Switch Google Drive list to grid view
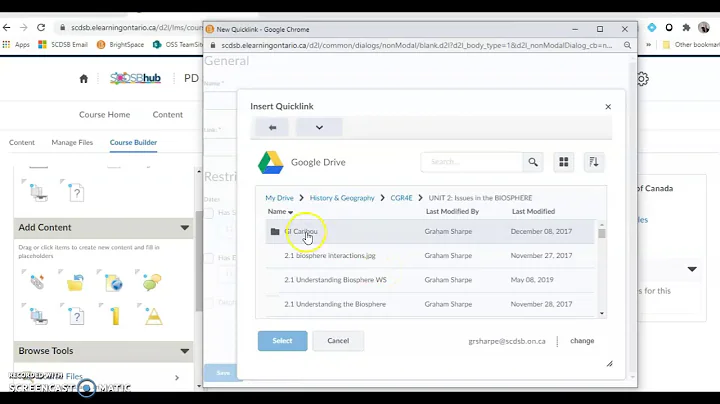Image resolution: width=720 pixels, height=404 pixels. pos(563,162)
